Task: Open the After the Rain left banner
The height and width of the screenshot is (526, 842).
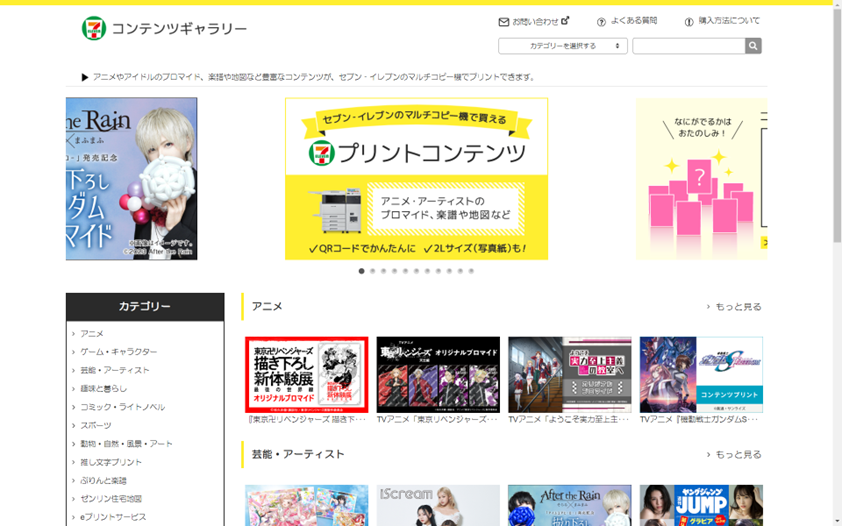Action: click(x=131, y=179)
